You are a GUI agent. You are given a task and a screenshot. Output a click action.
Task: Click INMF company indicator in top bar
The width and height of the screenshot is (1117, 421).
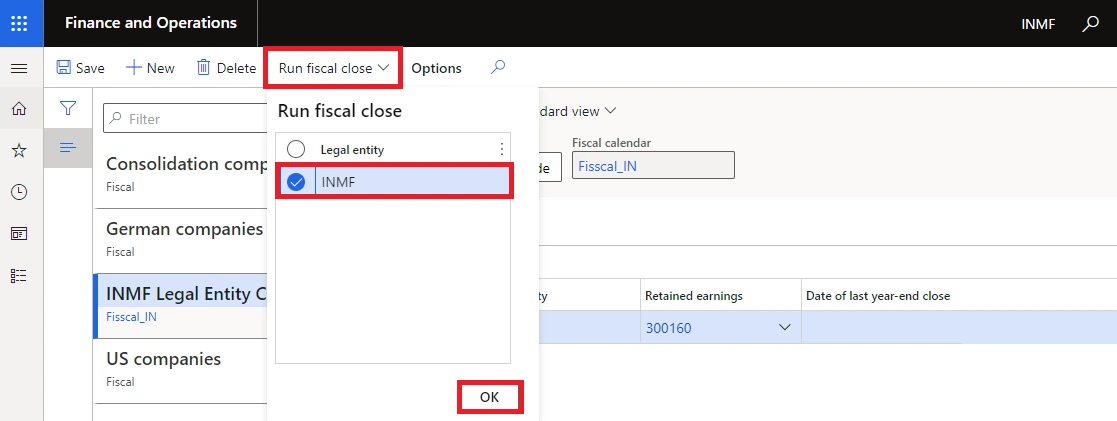tap(1039, 24)
